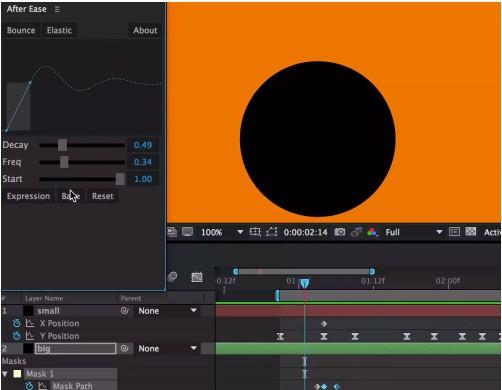Screen dimensions: 502x390
Task: Click the monitor display icon in viewer bar
Action: click(x=187, y=232)
